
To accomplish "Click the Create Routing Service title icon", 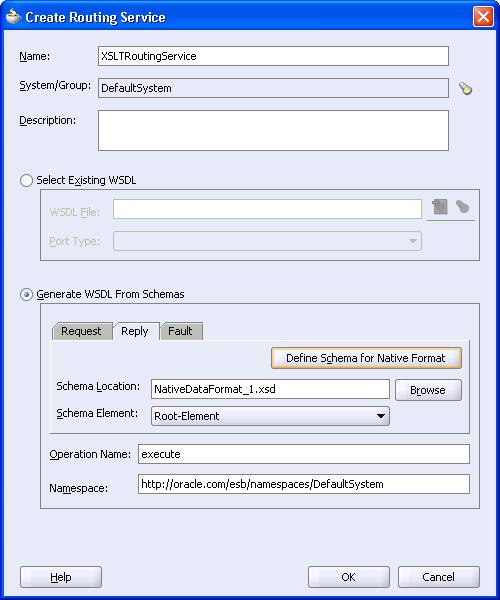I will tap(13, 16).
